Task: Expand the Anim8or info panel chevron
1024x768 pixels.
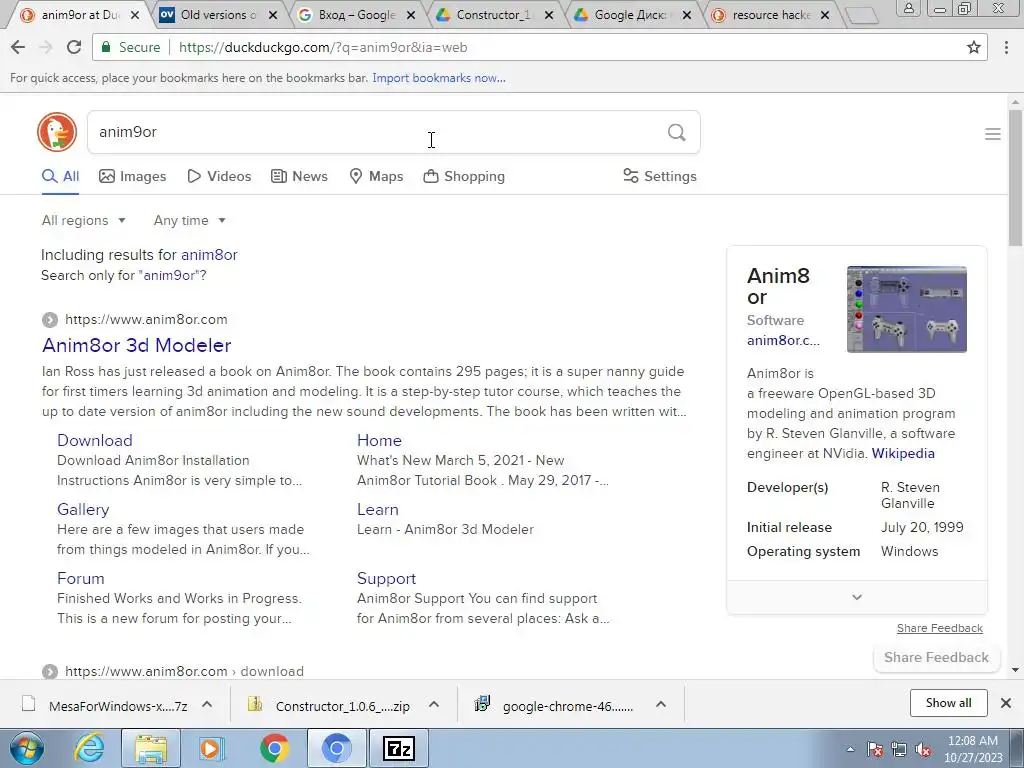Action: tap(857, 597)
